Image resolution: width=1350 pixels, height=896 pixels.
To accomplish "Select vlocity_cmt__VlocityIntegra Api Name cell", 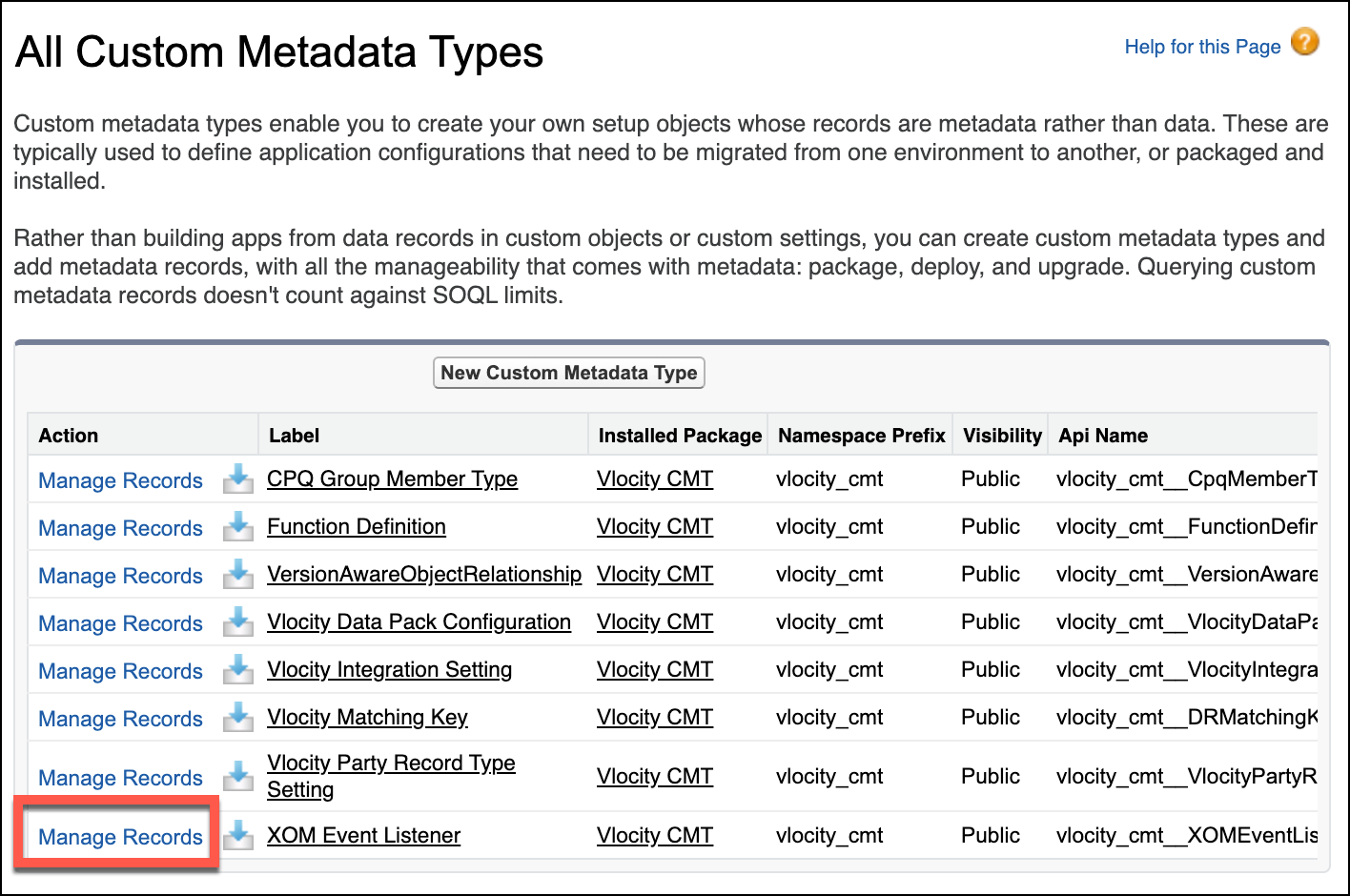I will point(1187,669).
